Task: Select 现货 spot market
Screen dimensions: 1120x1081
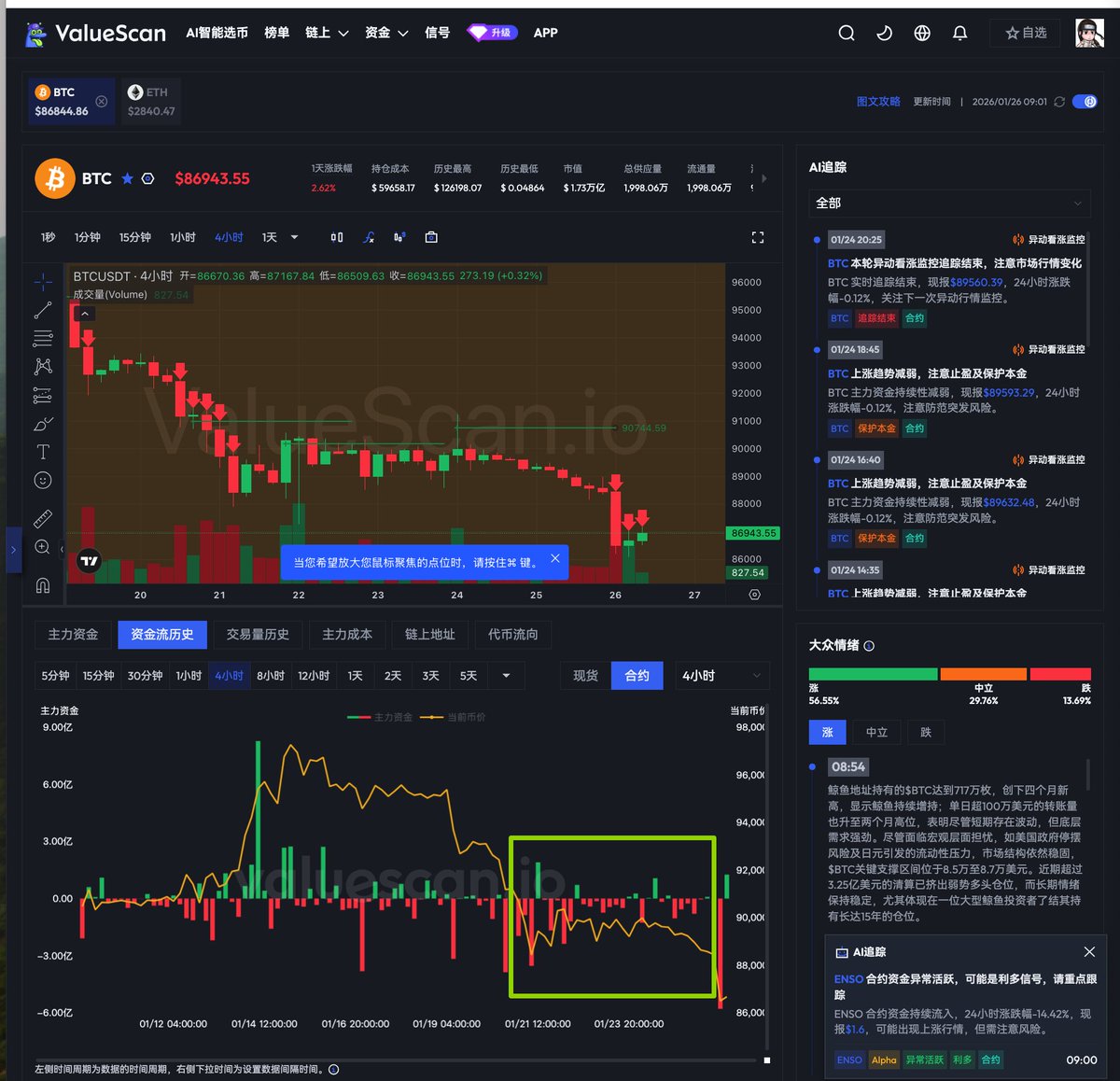Action: (x=585, y=676)
